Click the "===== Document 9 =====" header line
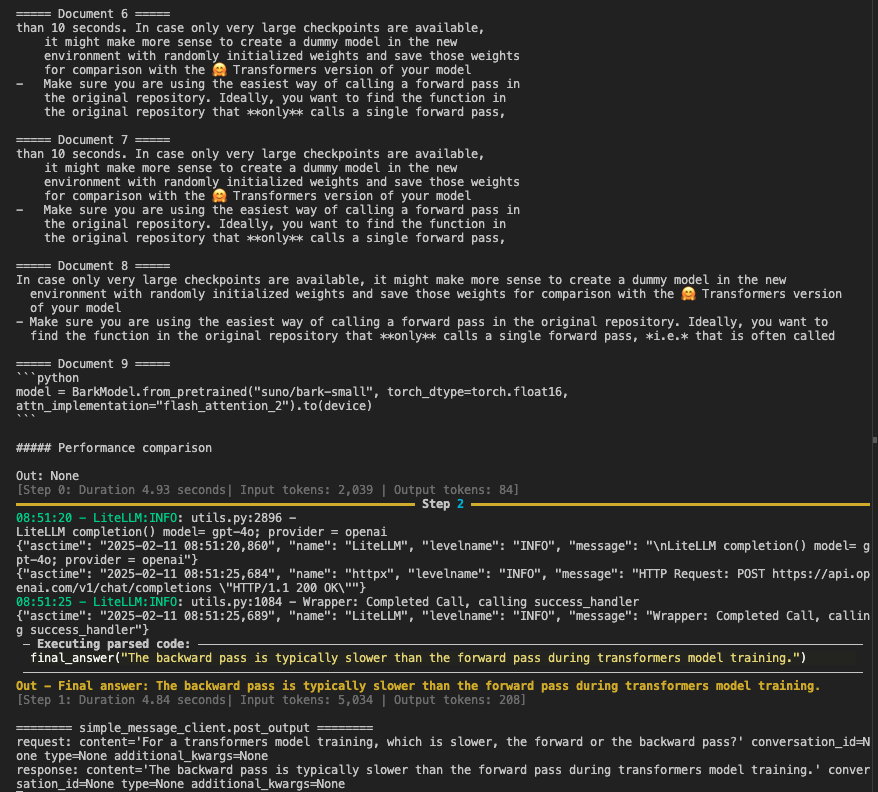The image size is (878, 792). click(x=93, y=364)
